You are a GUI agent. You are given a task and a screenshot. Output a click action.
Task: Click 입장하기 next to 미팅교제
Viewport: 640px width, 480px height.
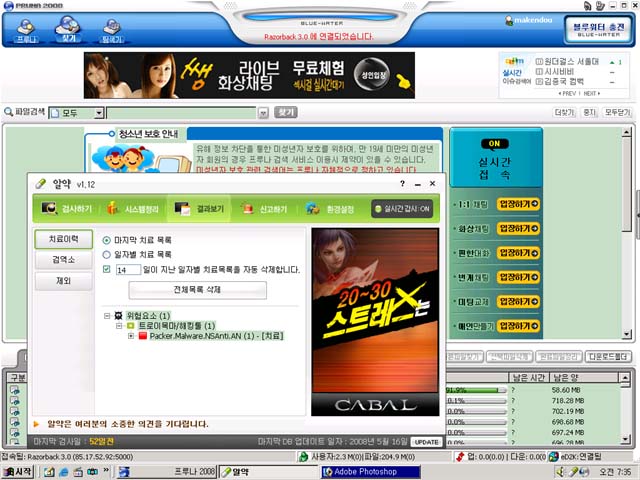click(x=518, y=302)
